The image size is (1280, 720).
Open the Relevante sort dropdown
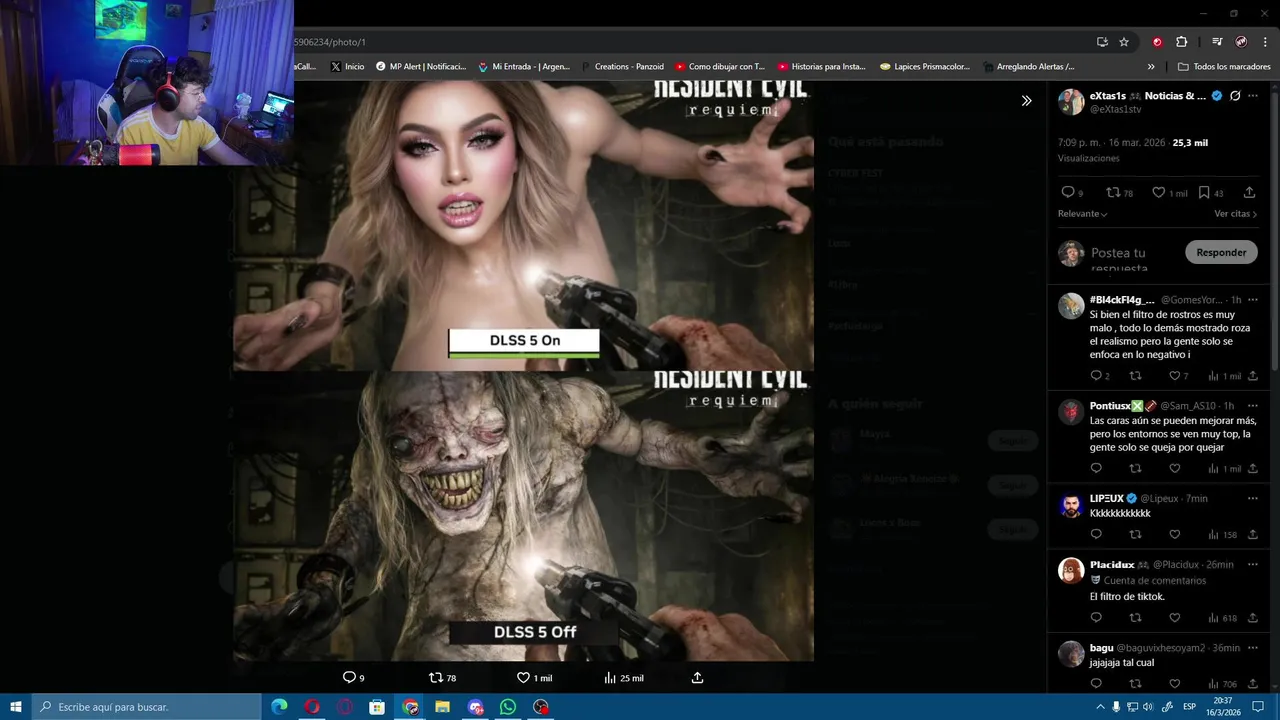(x=1082, y=214)
